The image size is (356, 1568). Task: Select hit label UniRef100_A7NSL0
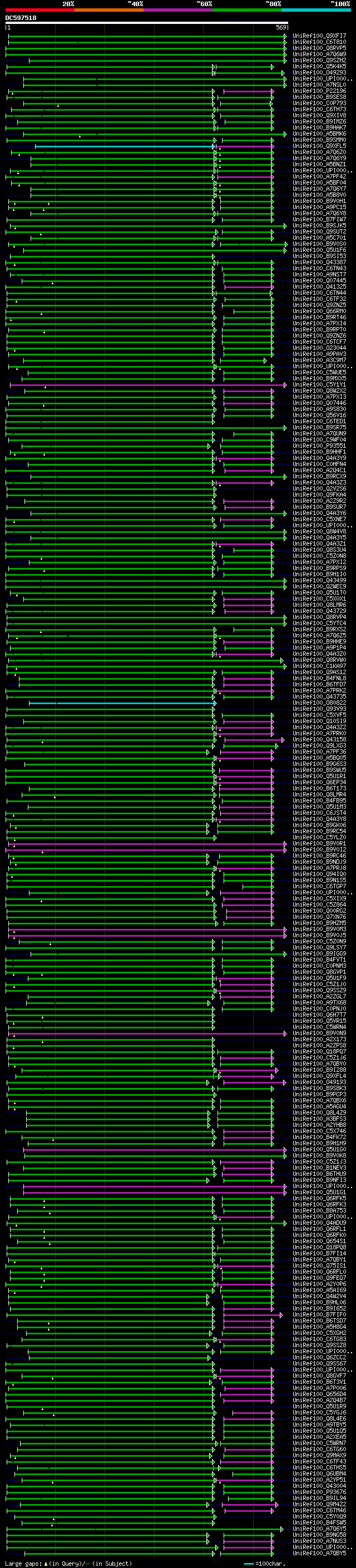tap(319, 85)
